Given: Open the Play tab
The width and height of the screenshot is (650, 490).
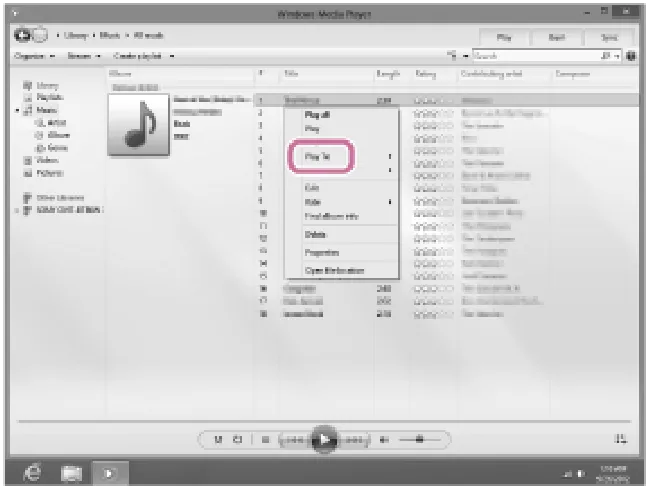Looking at the screenshot, I should pyautogui.click(x=504, y=37).
